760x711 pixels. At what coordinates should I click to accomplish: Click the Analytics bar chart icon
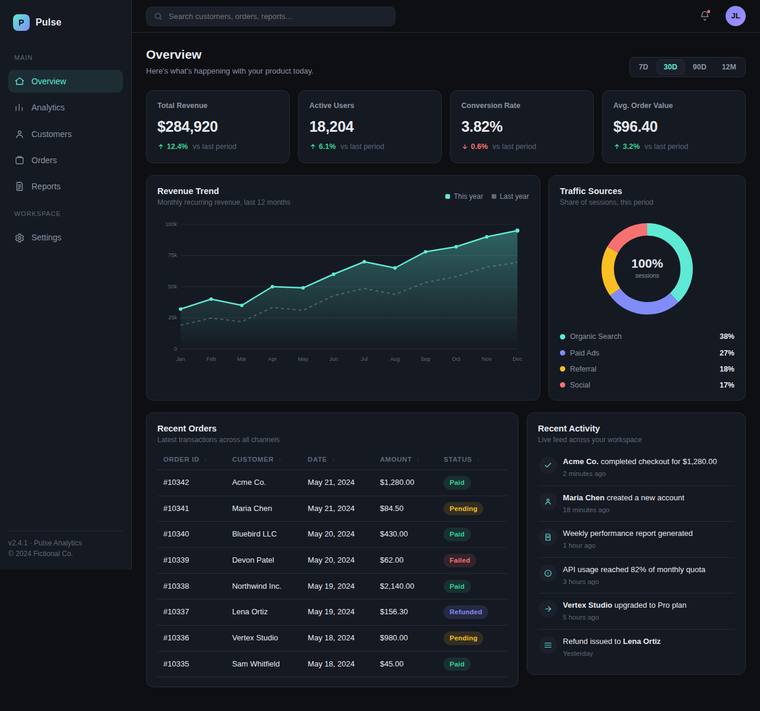(x=19, y=108)
